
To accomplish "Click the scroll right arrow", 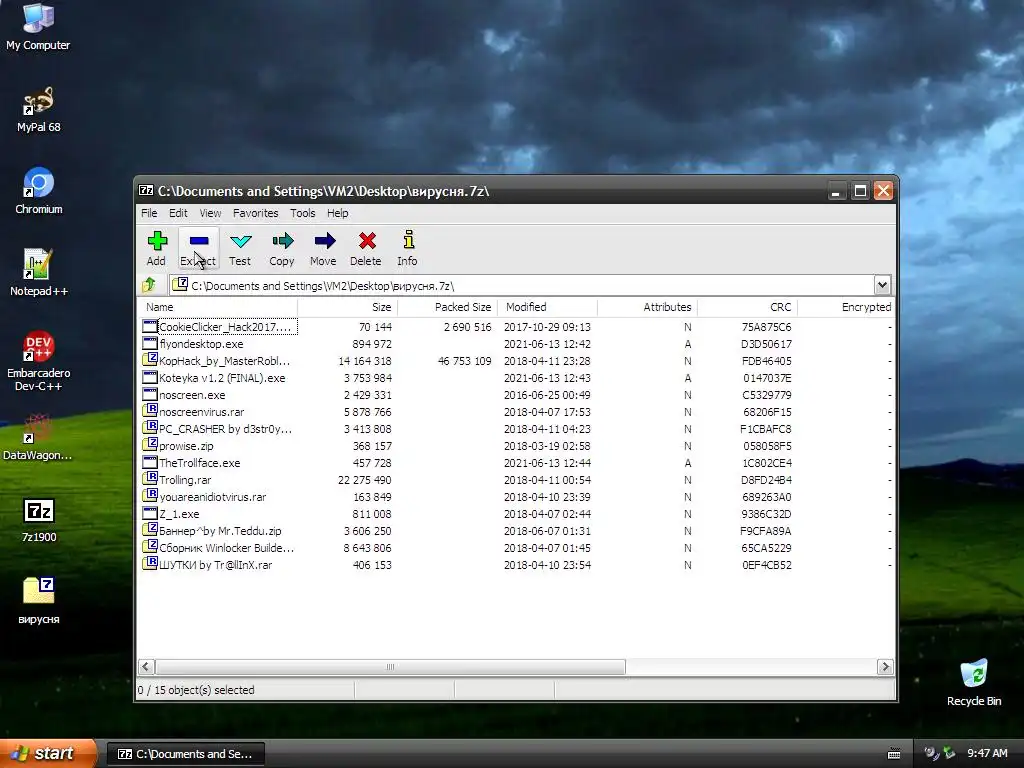I will click(x=885, y=667).
